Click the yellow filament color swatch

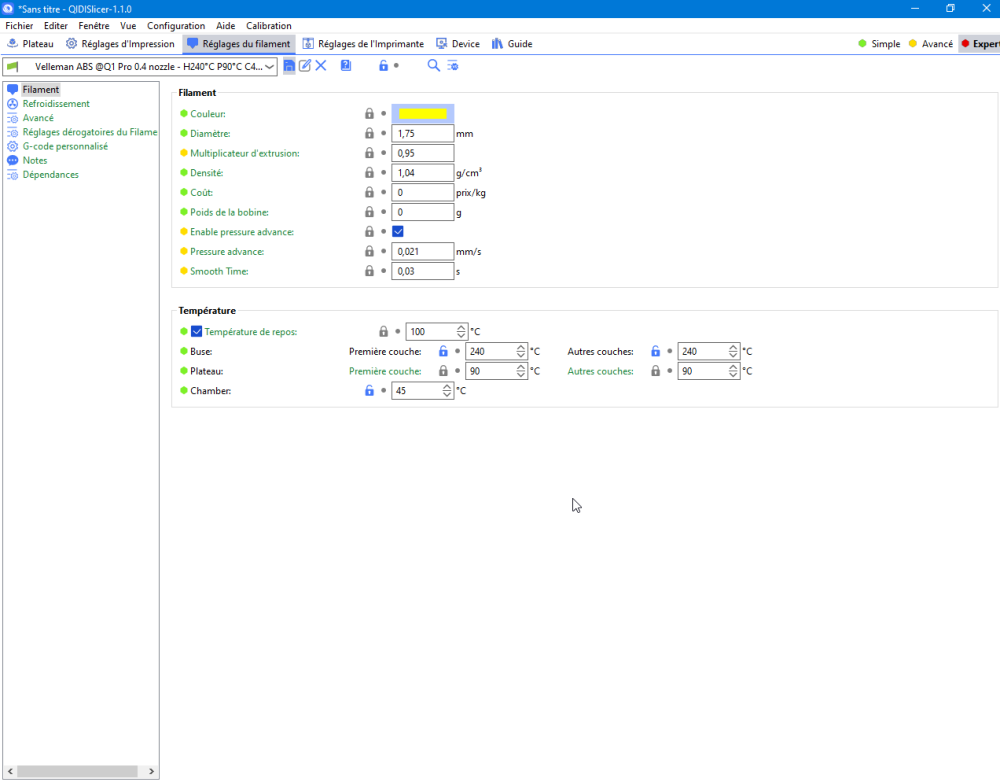(x=423, y=114)
